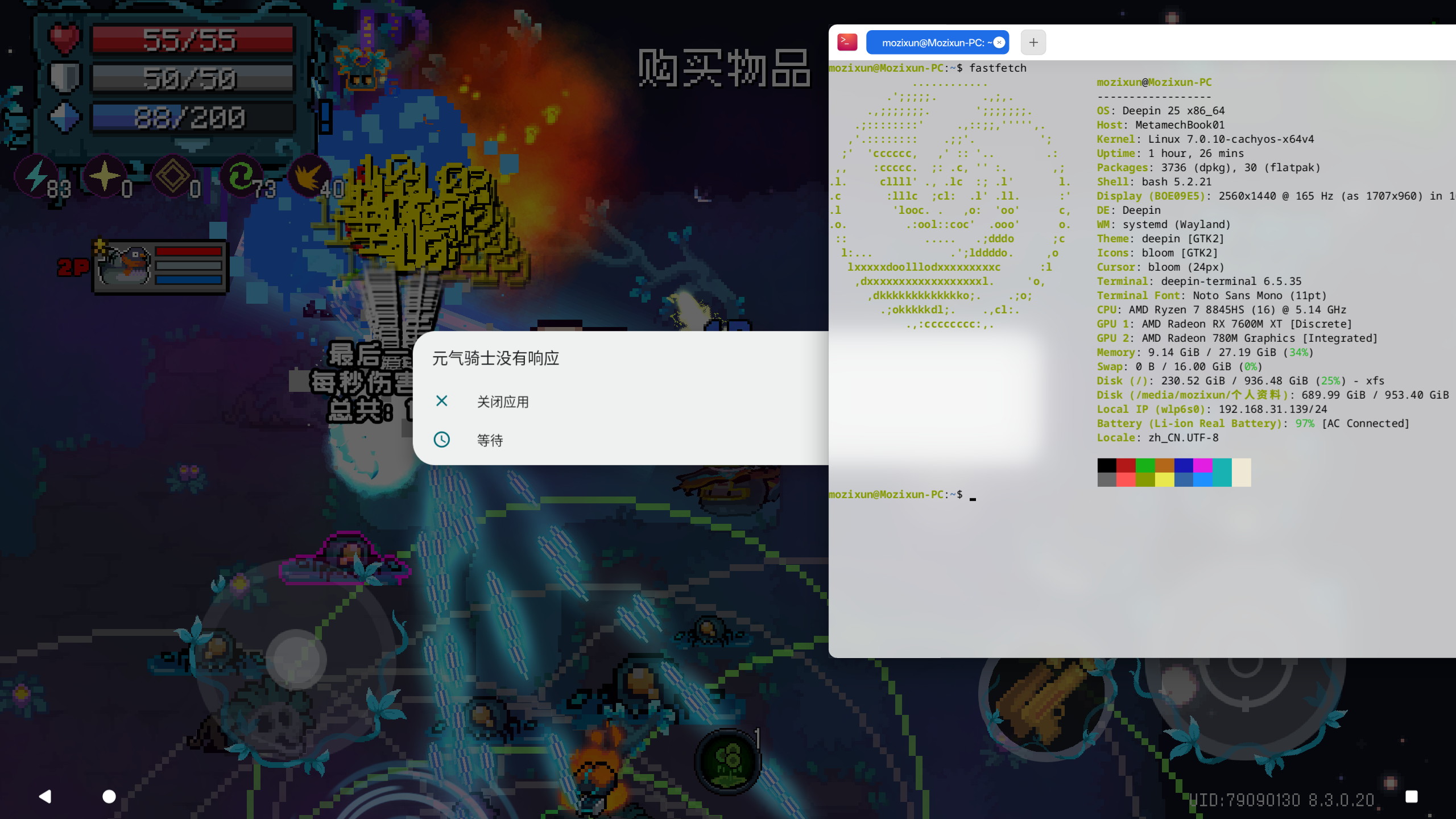Tap the diamond rune buff icon

pyautogui.click(x=173, y=176)
